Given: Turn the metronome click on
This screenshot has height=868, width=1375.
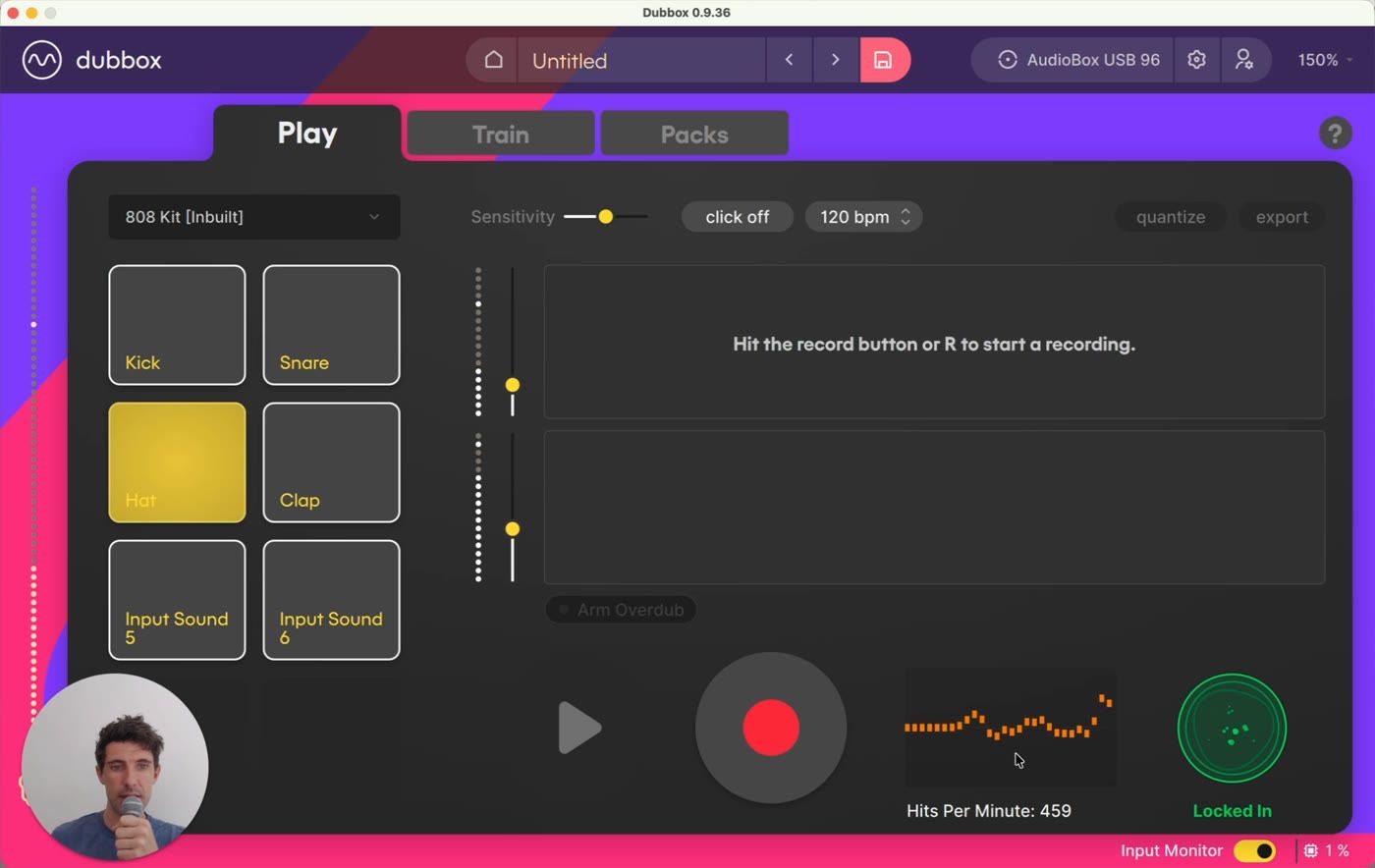Looking at the screenshot, I should point(738,217).
